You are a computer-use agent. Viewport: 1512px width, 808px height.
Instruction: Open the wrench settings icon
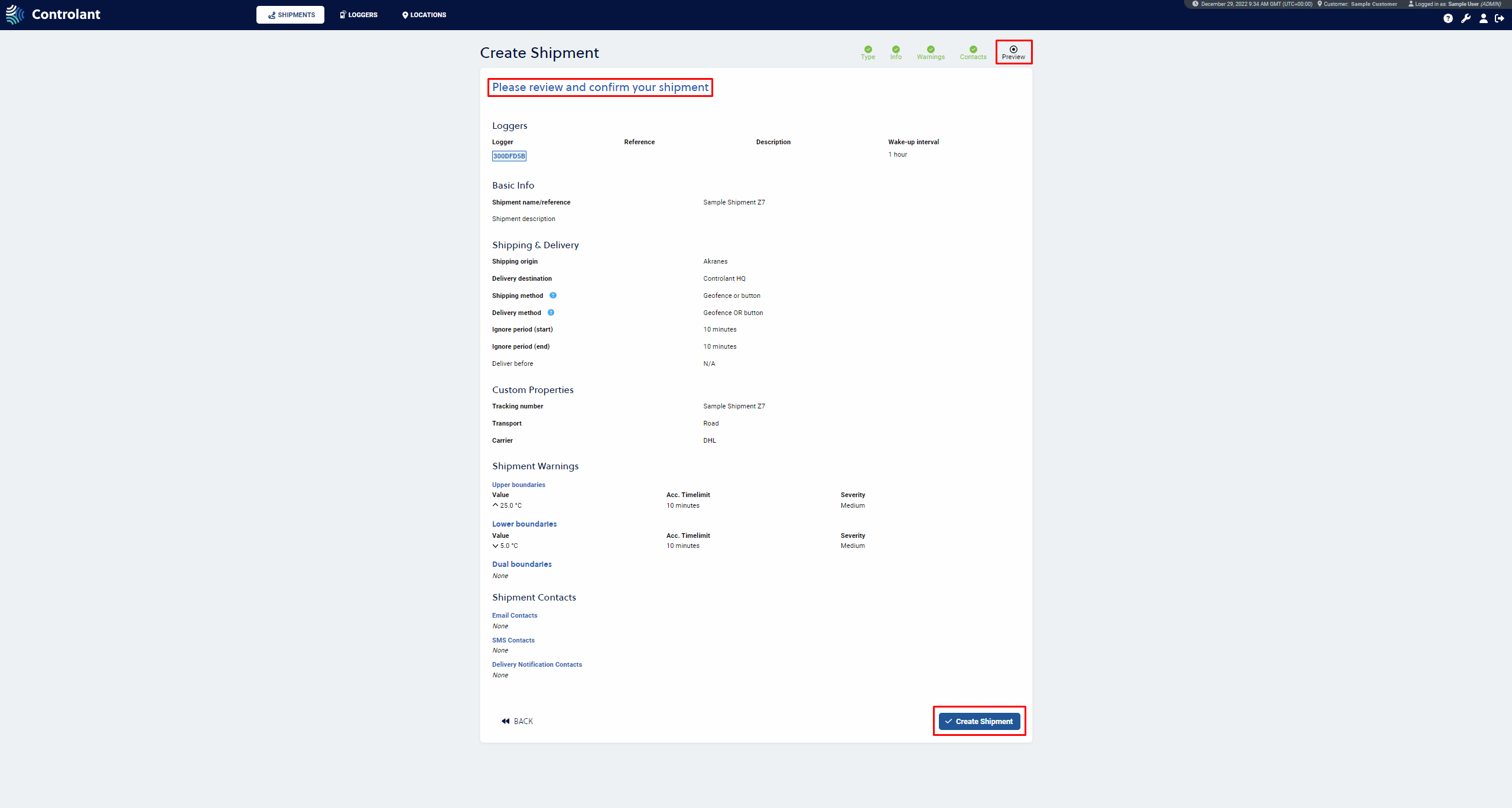point(1466,18)
